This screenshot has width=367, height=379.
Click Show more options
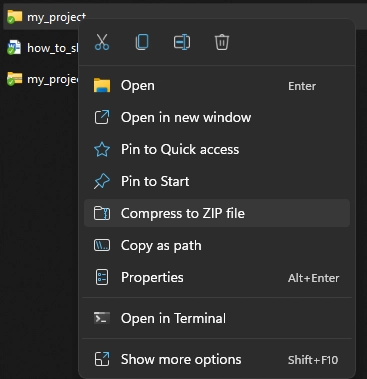click(217, 359)
